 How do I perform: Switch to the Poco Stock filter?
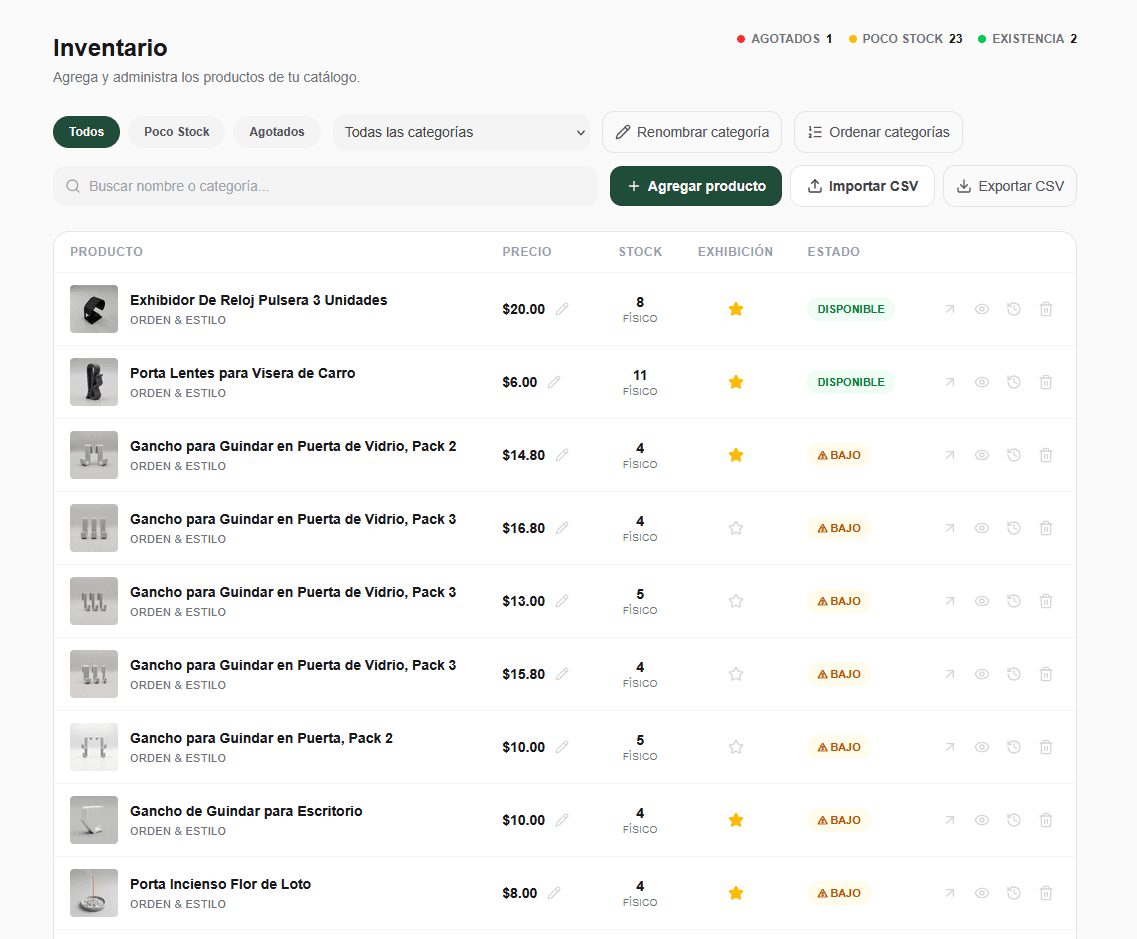tap(176, 132)
